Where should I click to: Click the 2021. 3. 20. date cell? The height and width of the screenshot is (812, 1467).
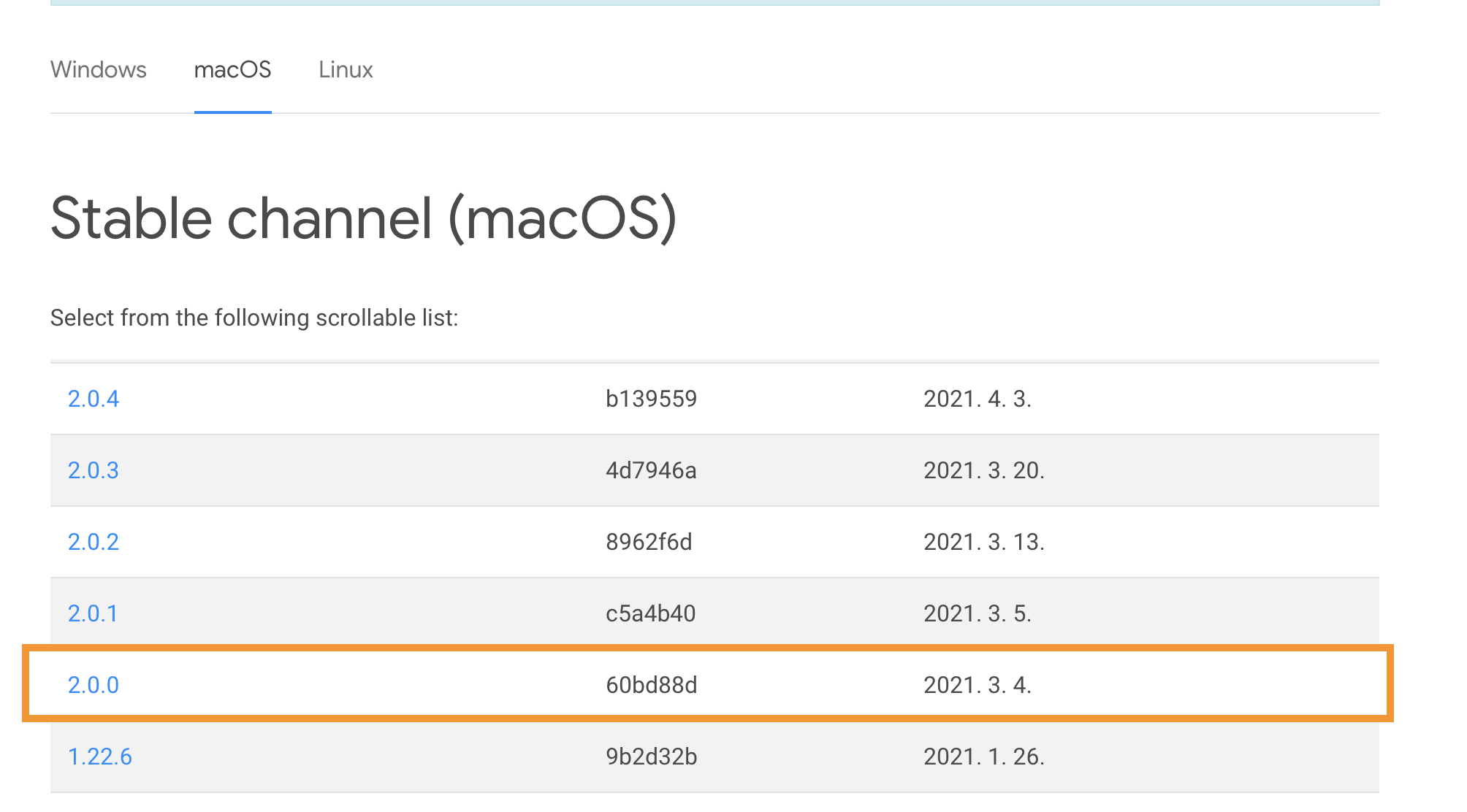tap(984, 470)
